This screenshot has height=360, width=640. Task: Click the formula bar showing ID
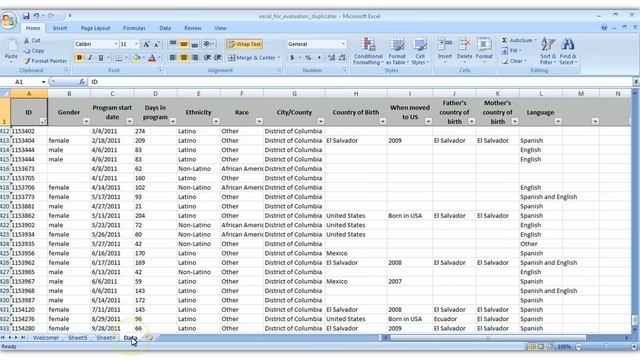click(359, 82)
